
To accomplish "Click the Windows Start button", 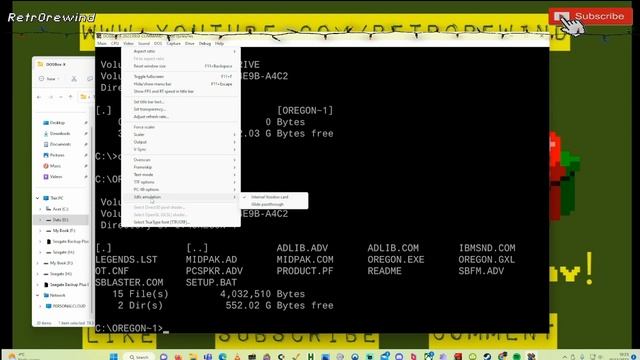I will click(113, 357).
